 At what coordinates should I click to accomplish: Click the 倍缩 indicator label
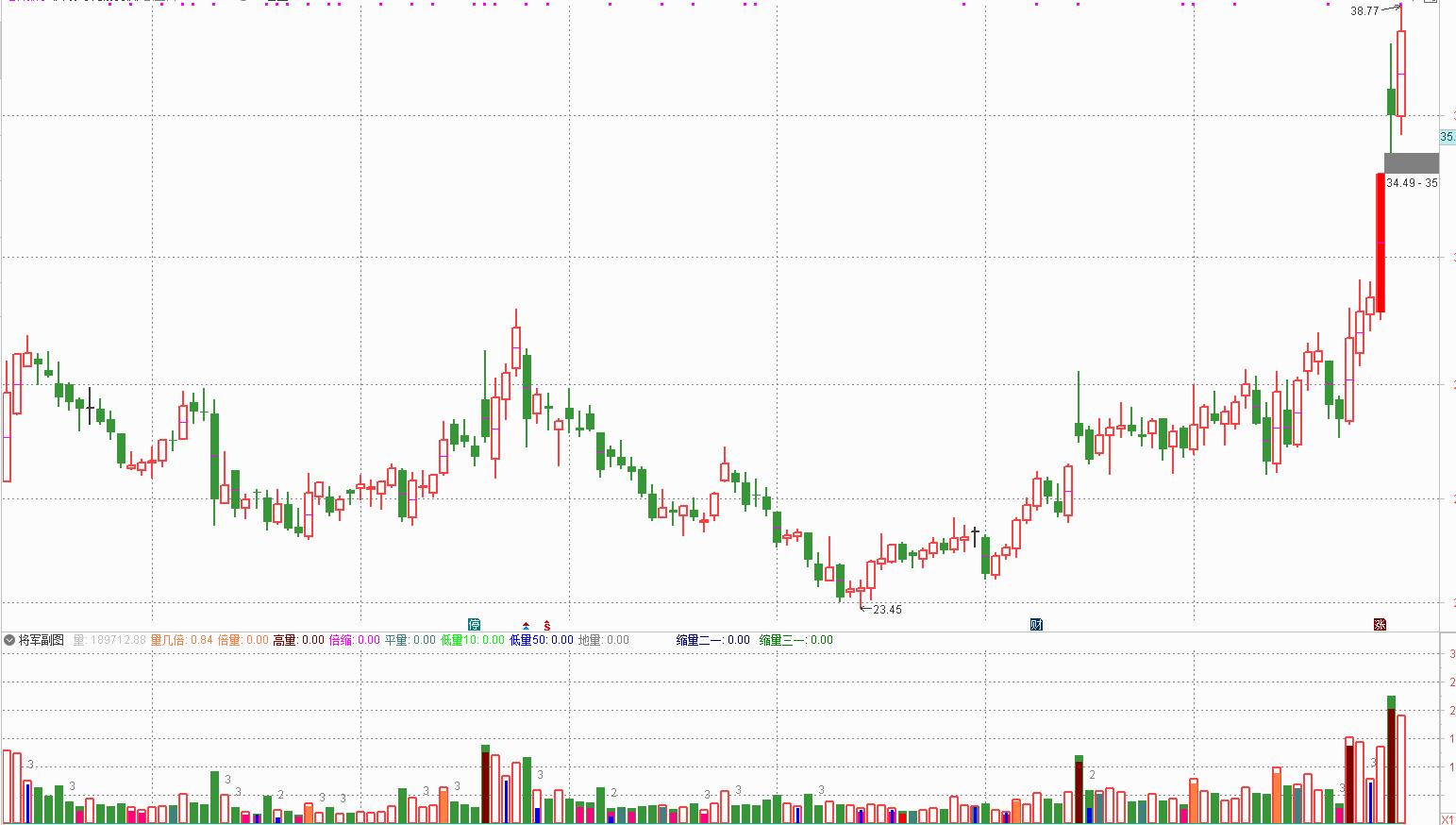[341, 640]
